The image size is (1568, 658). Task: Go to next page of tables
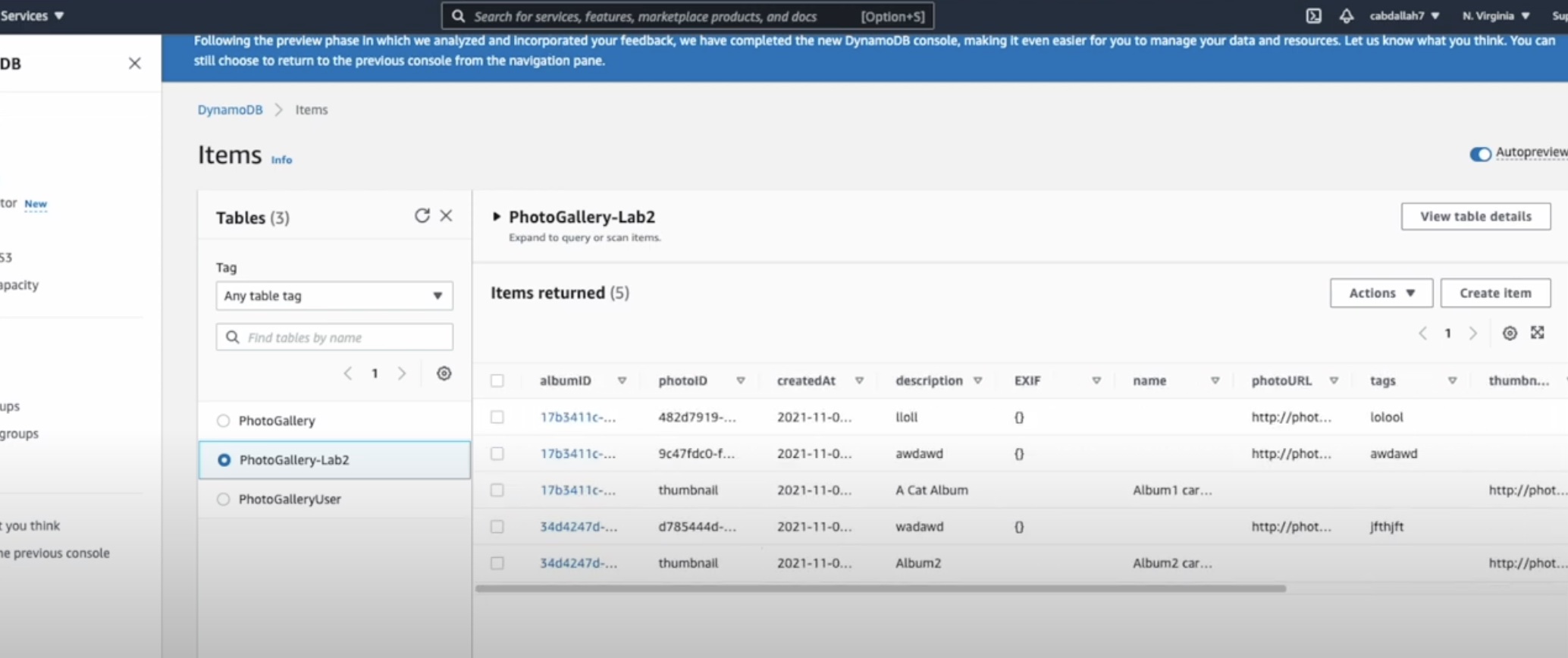pos(402,374)
